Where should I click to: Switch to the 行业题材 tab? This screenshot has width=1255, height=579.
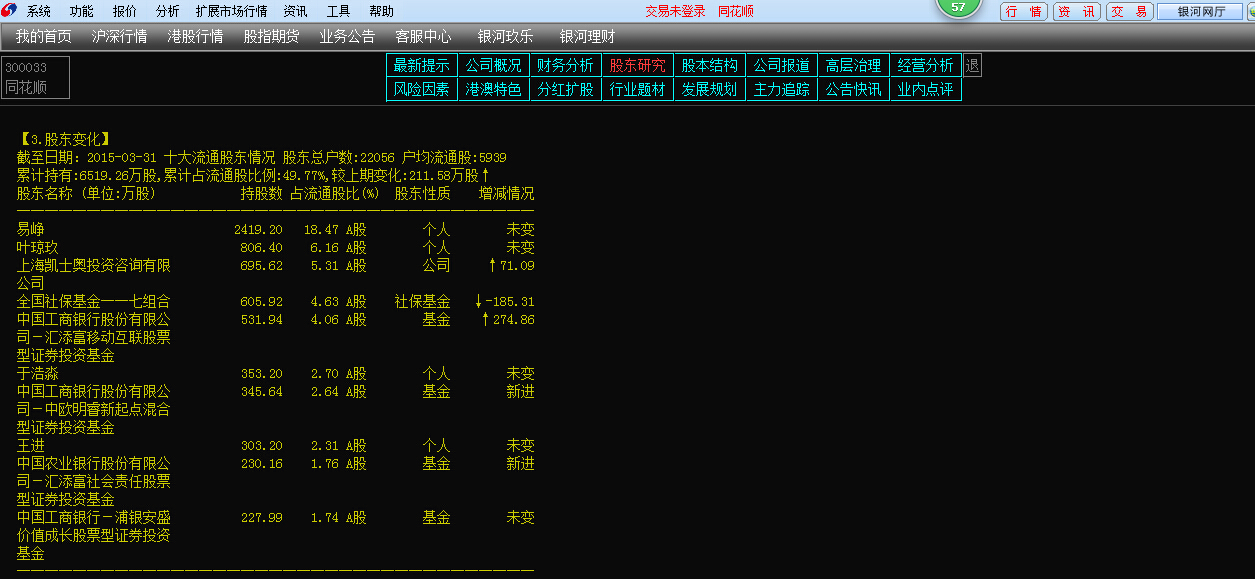coord(638,89)
